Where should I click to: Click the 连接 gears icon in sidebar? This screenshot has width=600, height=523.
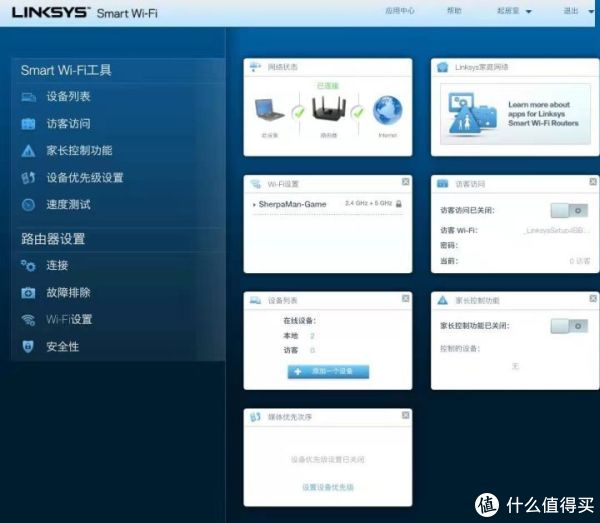28,266
